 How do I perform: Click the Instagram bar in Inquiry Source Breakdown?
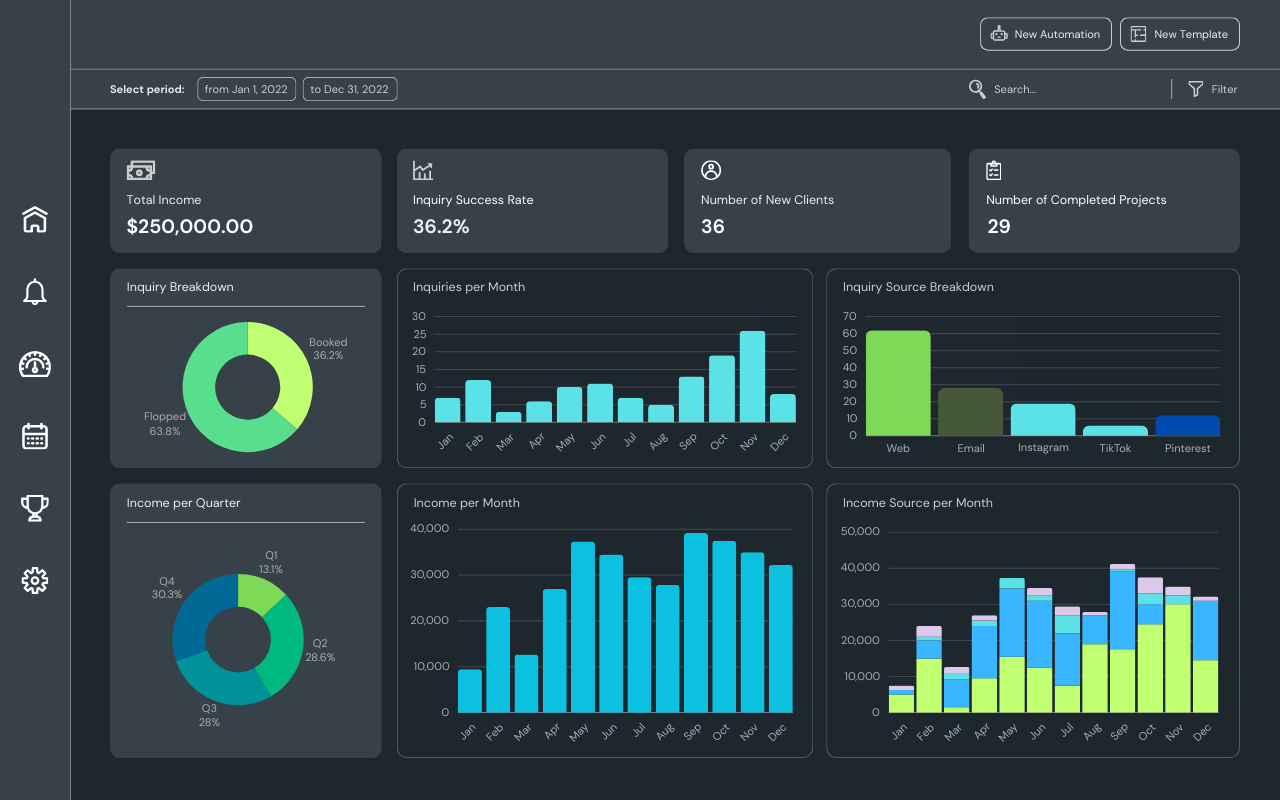(x=1043, y=420)
